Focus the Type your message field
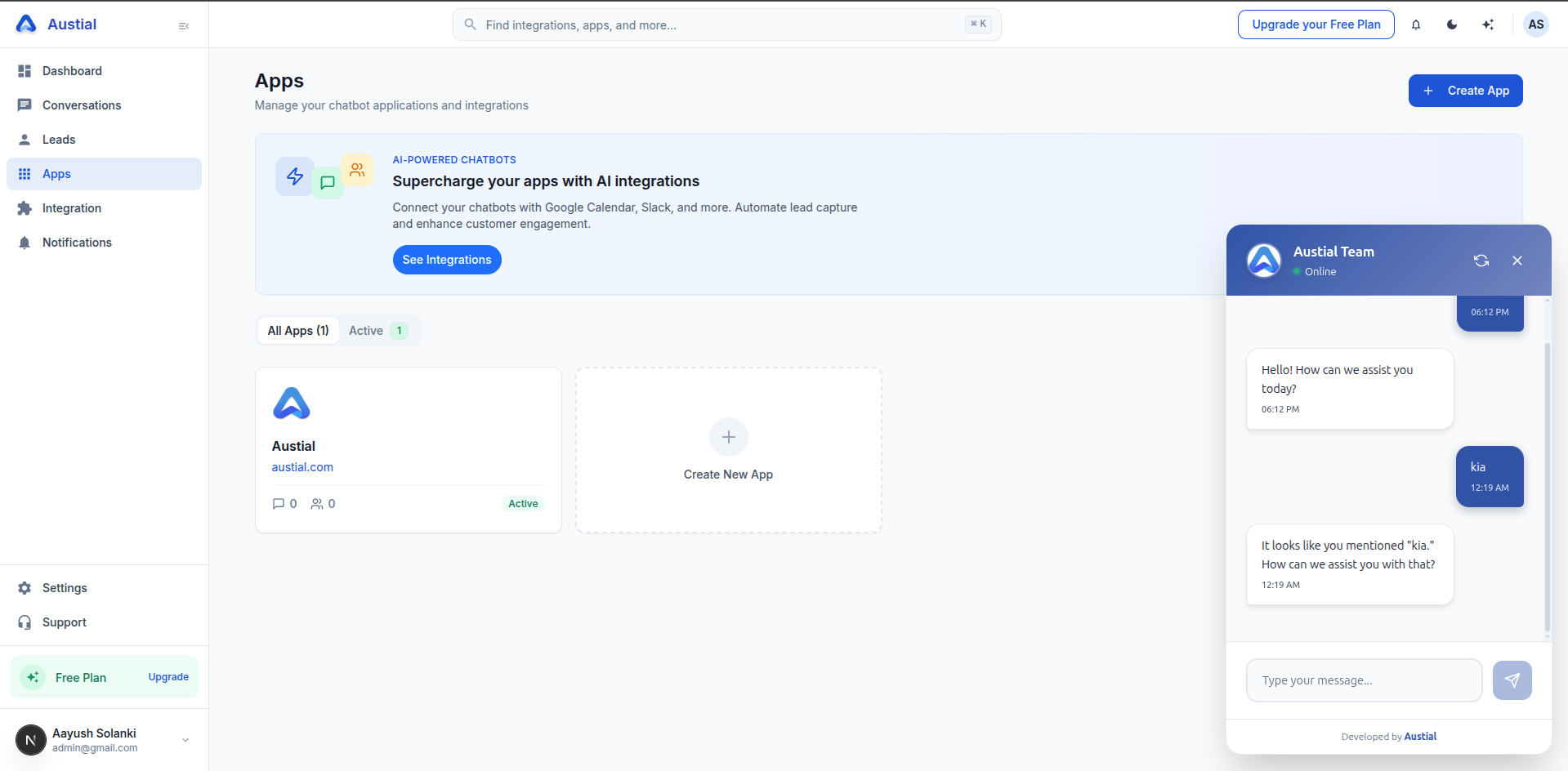Image resolution: width=1568 pixels, height=771 pixels. tap(1364, 680)
